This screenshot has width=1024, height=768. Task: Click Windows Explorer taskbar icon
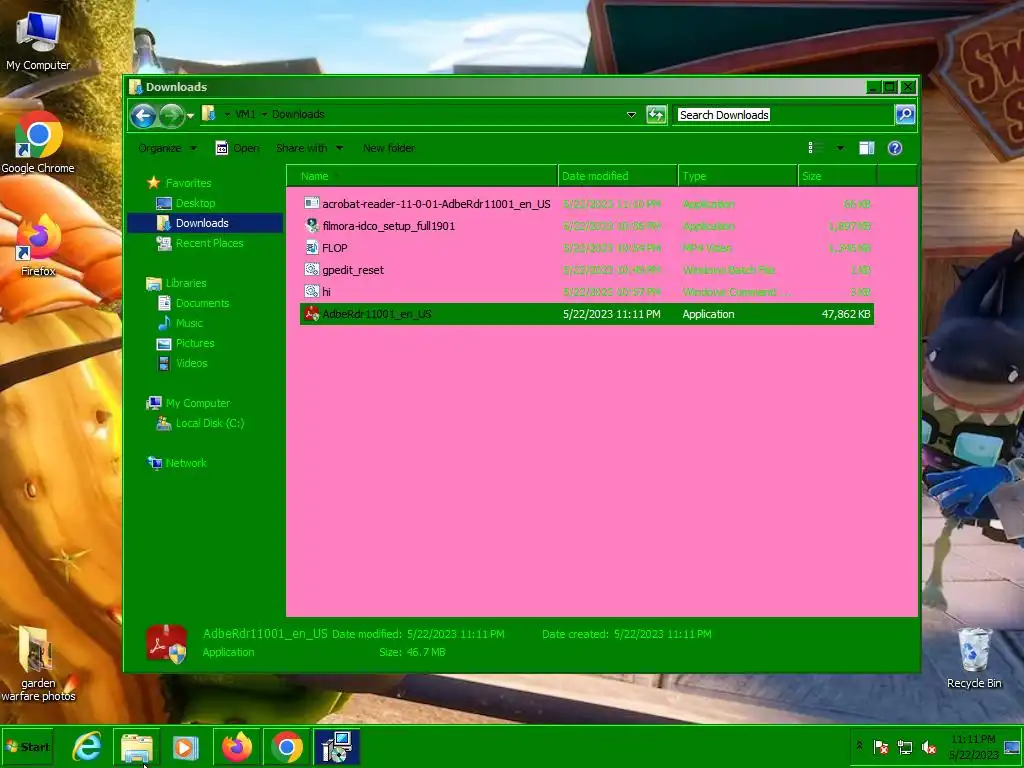pyautogui.click(x=136, y=747)
